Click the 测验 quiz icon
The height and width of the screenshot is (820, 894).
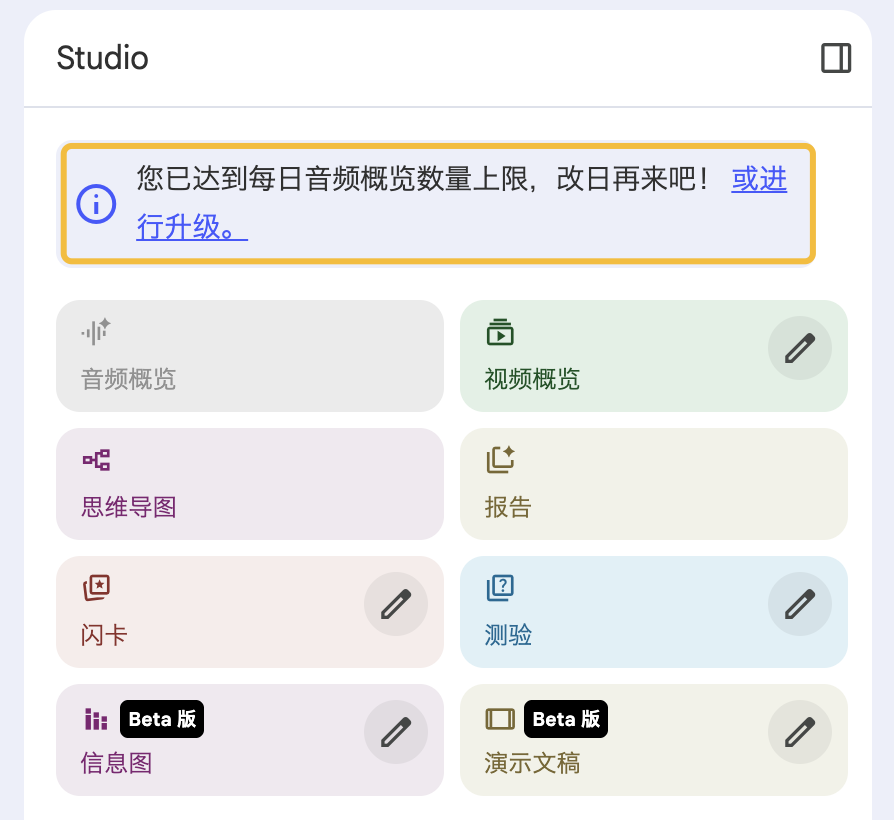500,587
